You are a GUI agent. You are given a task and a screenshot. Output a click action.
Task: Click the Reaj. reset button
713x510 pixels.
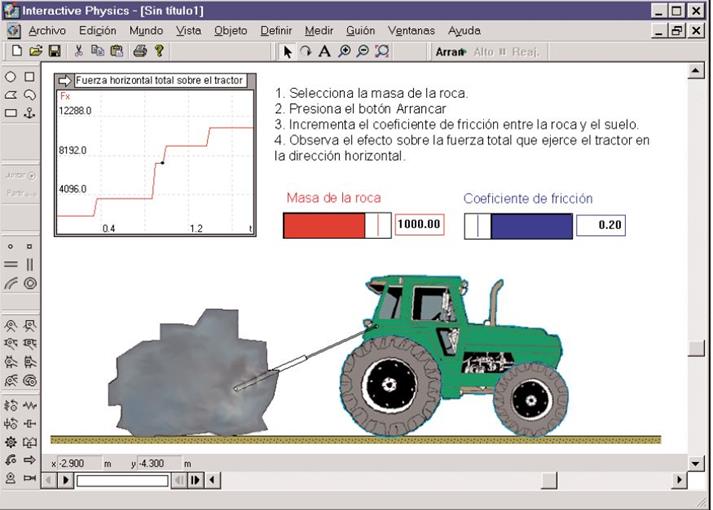[x=526, y=52]
